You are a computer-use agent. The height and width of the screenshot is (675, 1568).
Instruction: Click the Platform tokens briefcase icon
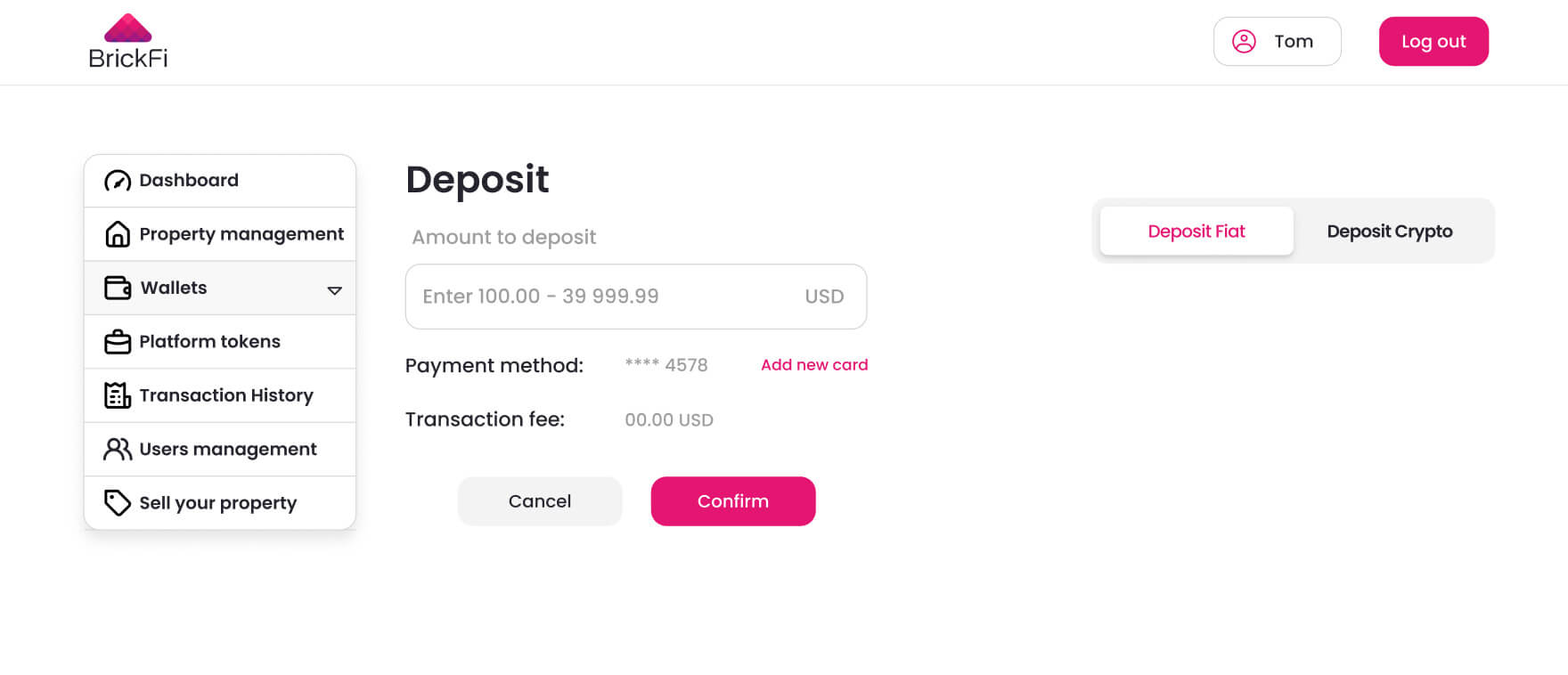[x=118, y=342]
